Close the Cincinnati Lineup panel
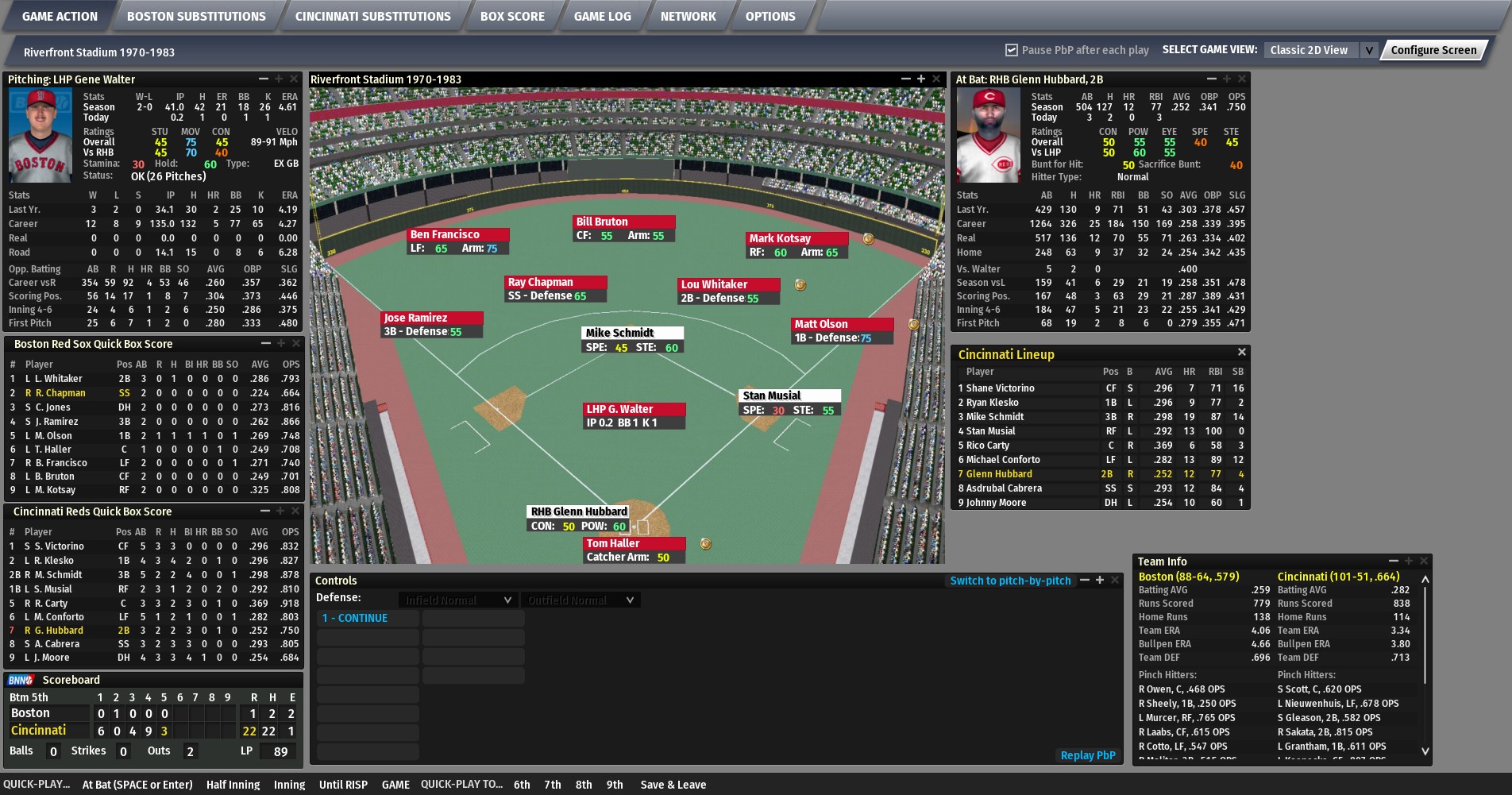 [1242, 353]
